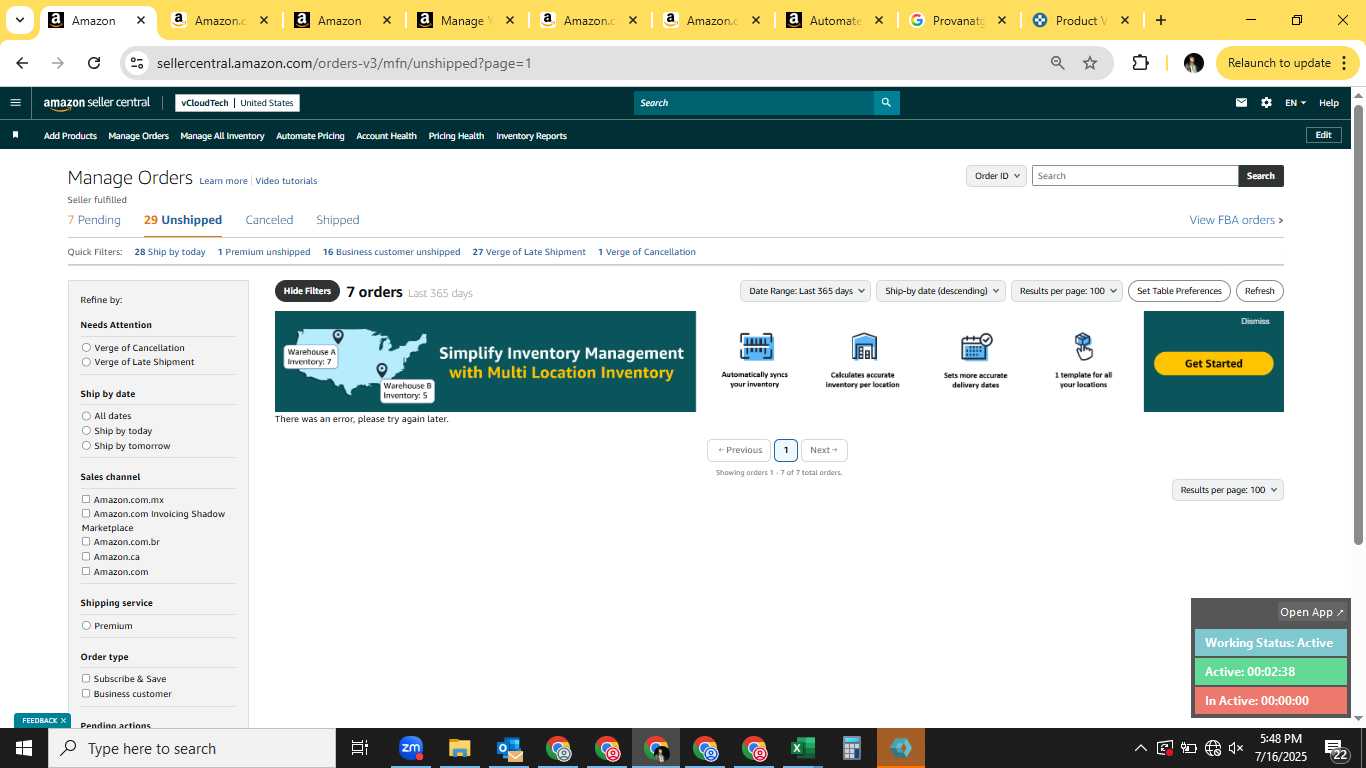The image size is (1366, 768).
Task: Click the Hide Filters button
Action: 307,291
